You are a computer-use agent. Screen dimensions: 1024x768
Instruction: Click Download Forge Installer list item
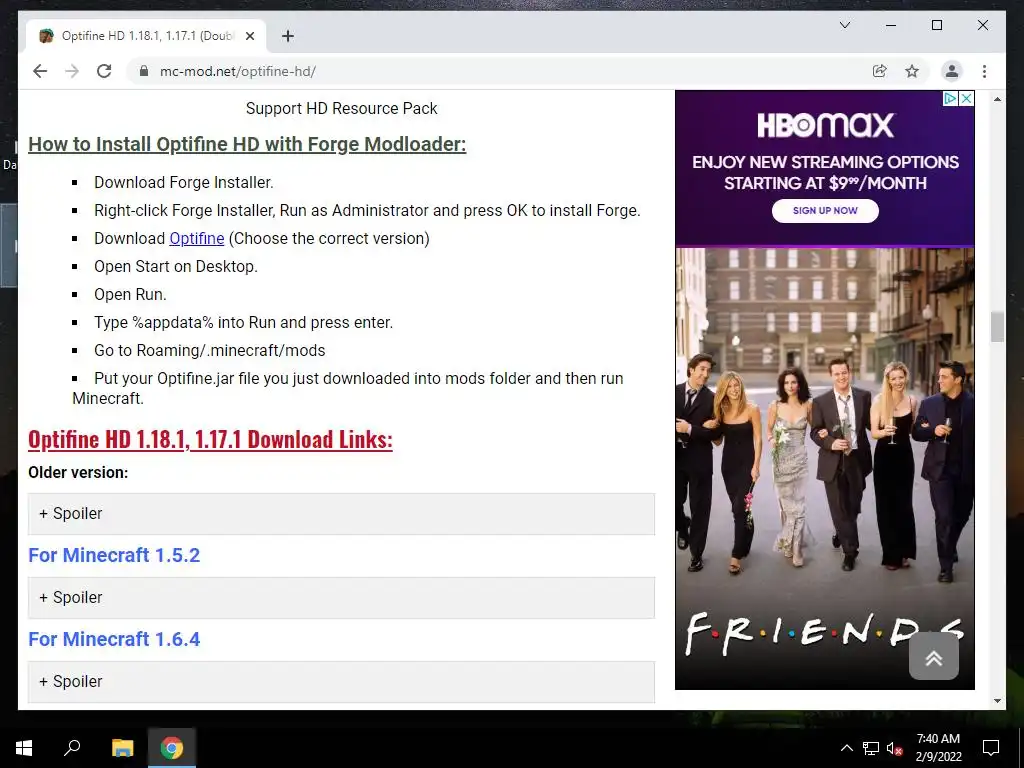pos(184,182)
